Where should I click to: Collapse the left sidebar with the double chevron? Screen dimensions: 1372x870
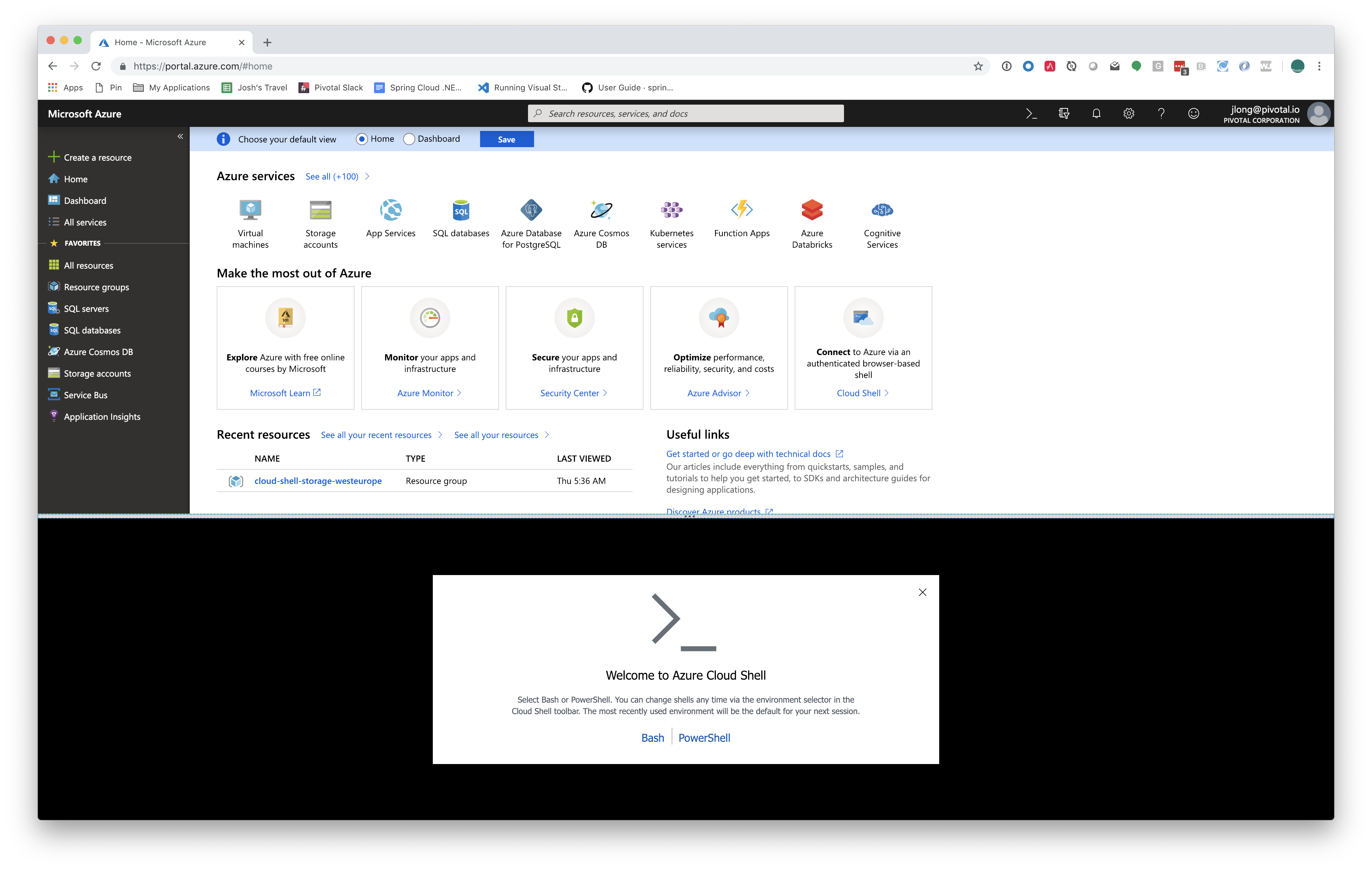180,136
